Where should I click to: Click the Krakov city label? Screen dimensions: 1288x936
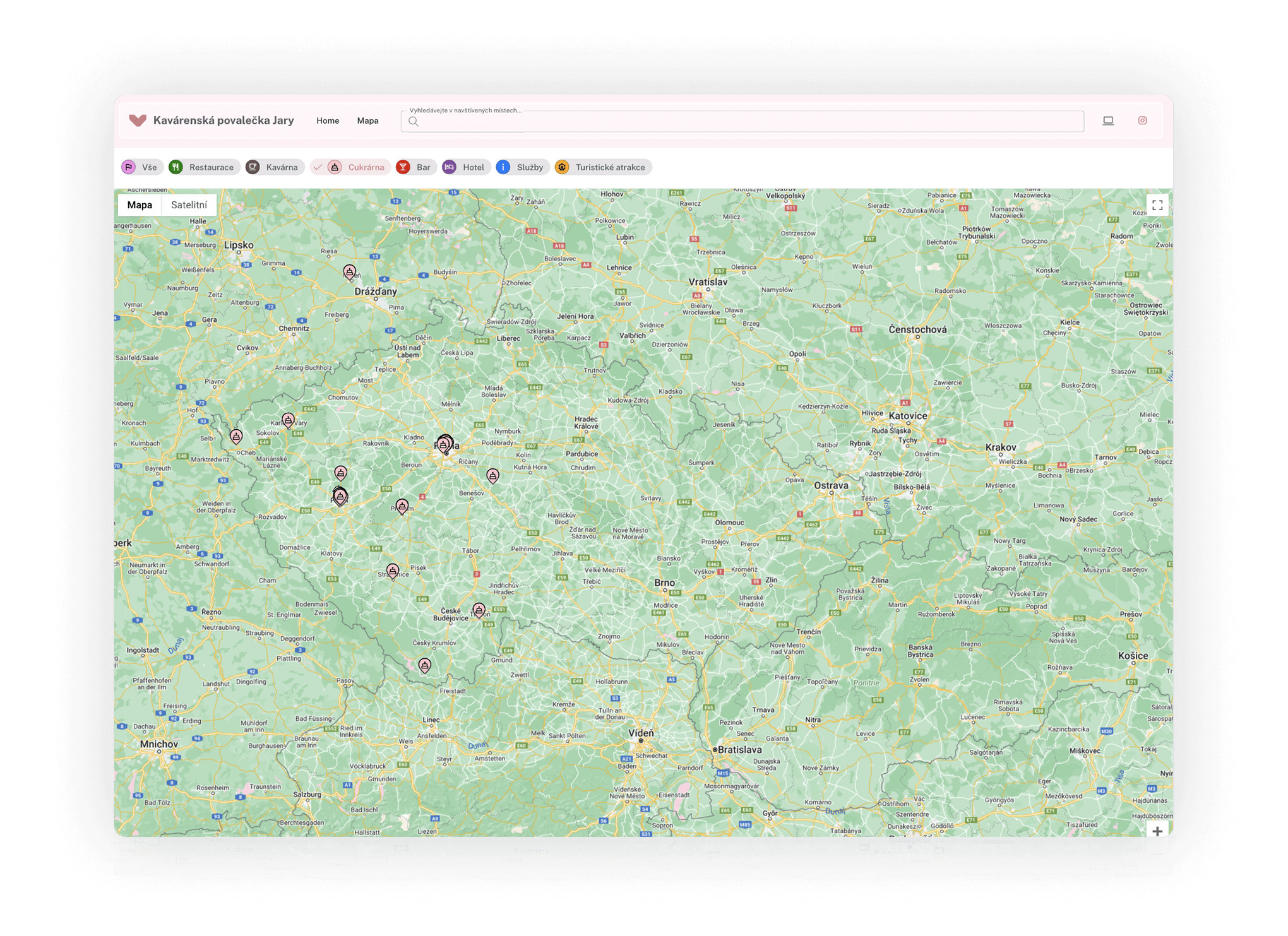[1001, 447]
